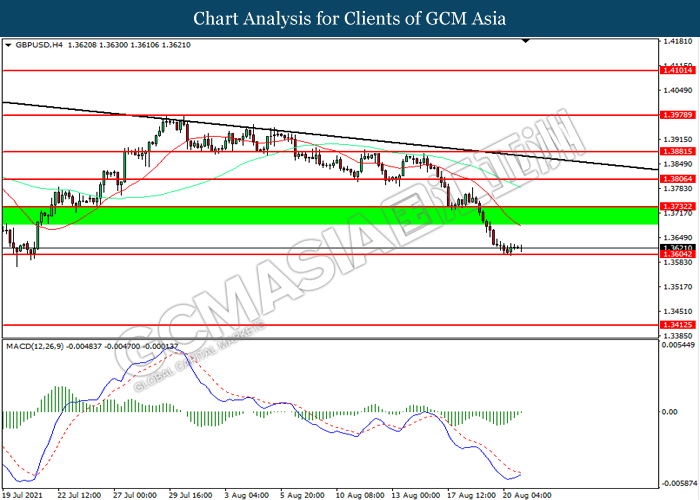700x500 pixels.
Task: Click the 1.38815 red price label
Action: point(675,151)
